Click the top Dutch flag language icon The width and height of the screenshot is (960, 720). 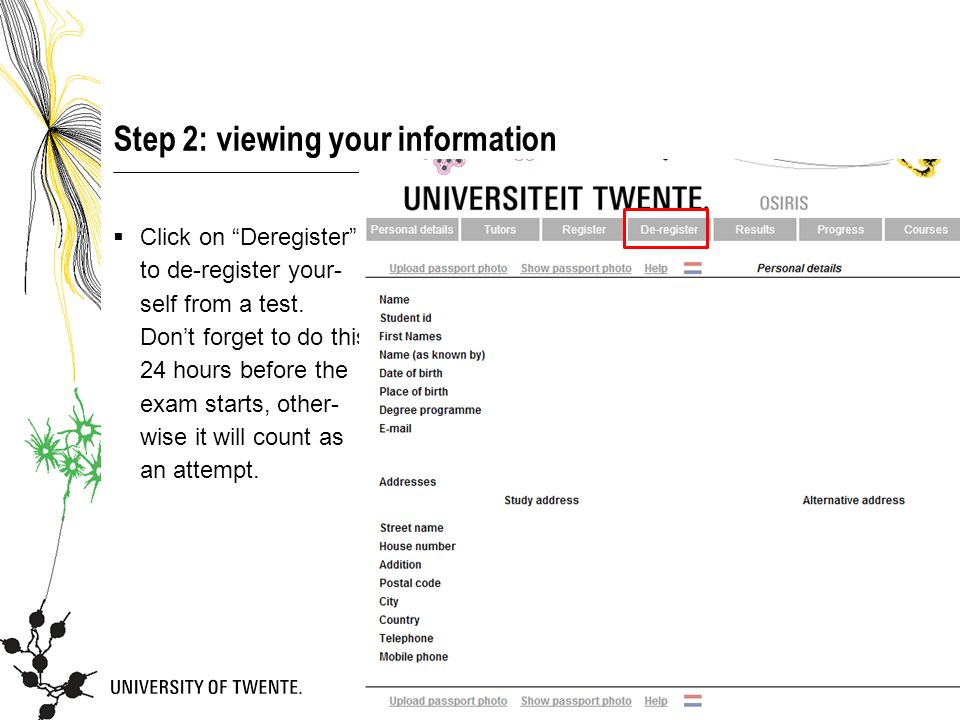point(692,268)
